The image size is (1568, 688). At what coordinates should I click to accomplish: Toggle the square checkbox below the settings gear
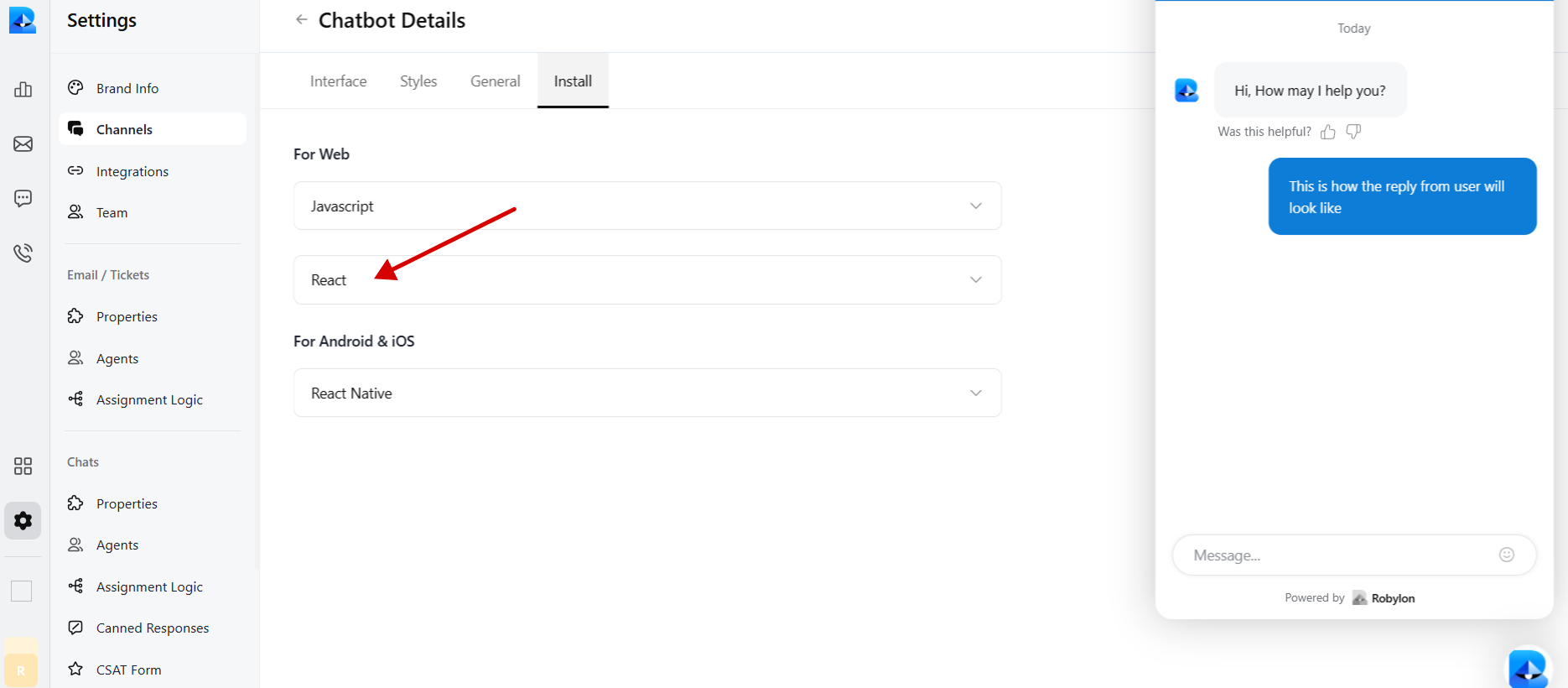click(x=23, y=591)
